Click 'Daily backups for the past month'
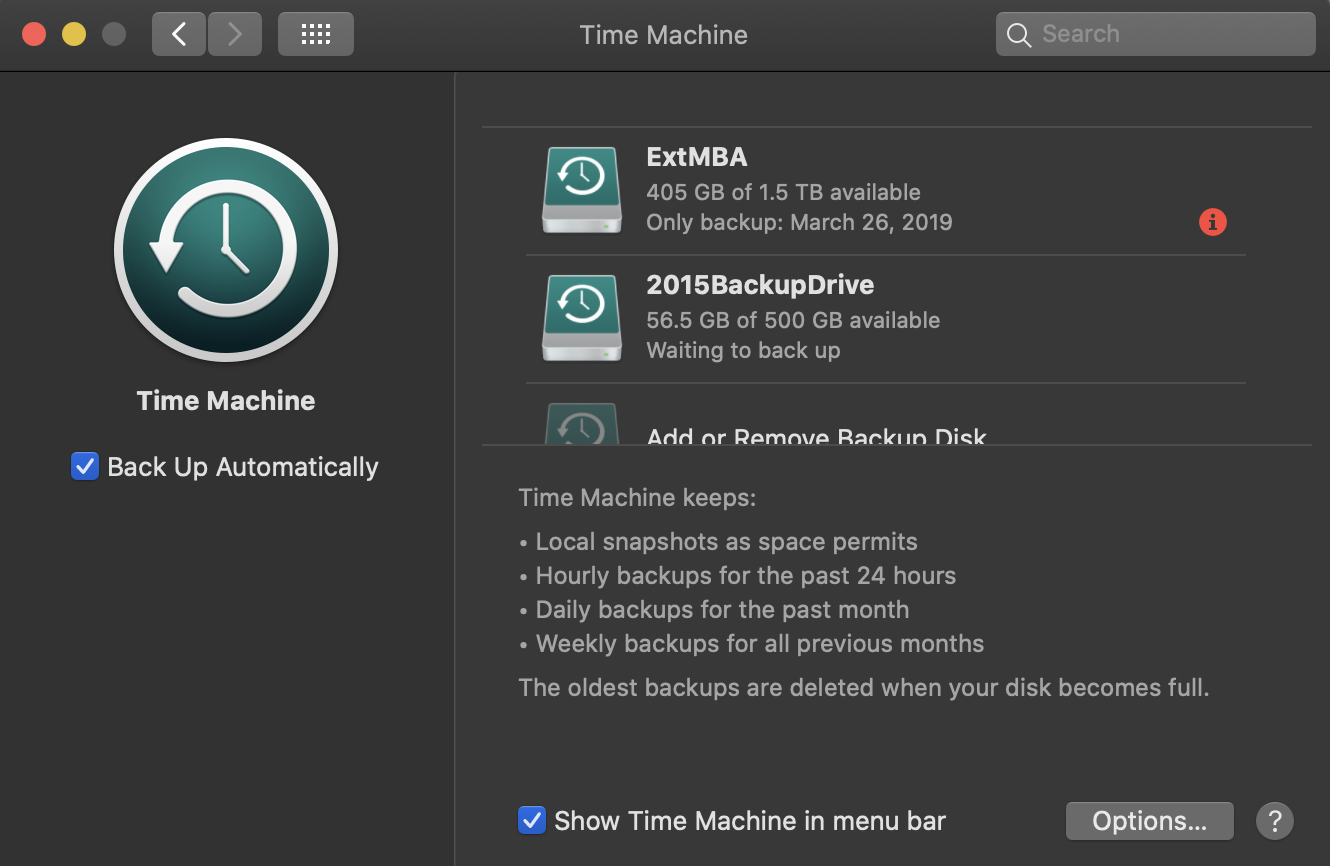The image size is (1330, 866). click(x=723, y=610)
